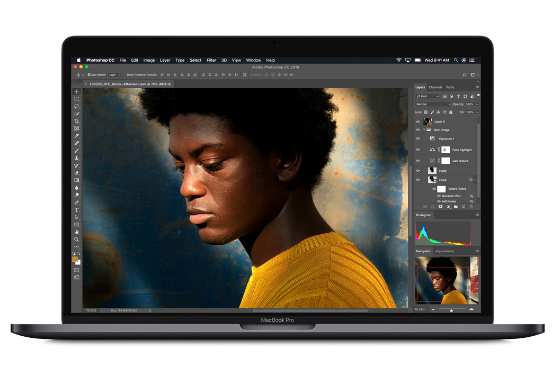Click the Navigator zoom slider

click(x=452, y=310)
